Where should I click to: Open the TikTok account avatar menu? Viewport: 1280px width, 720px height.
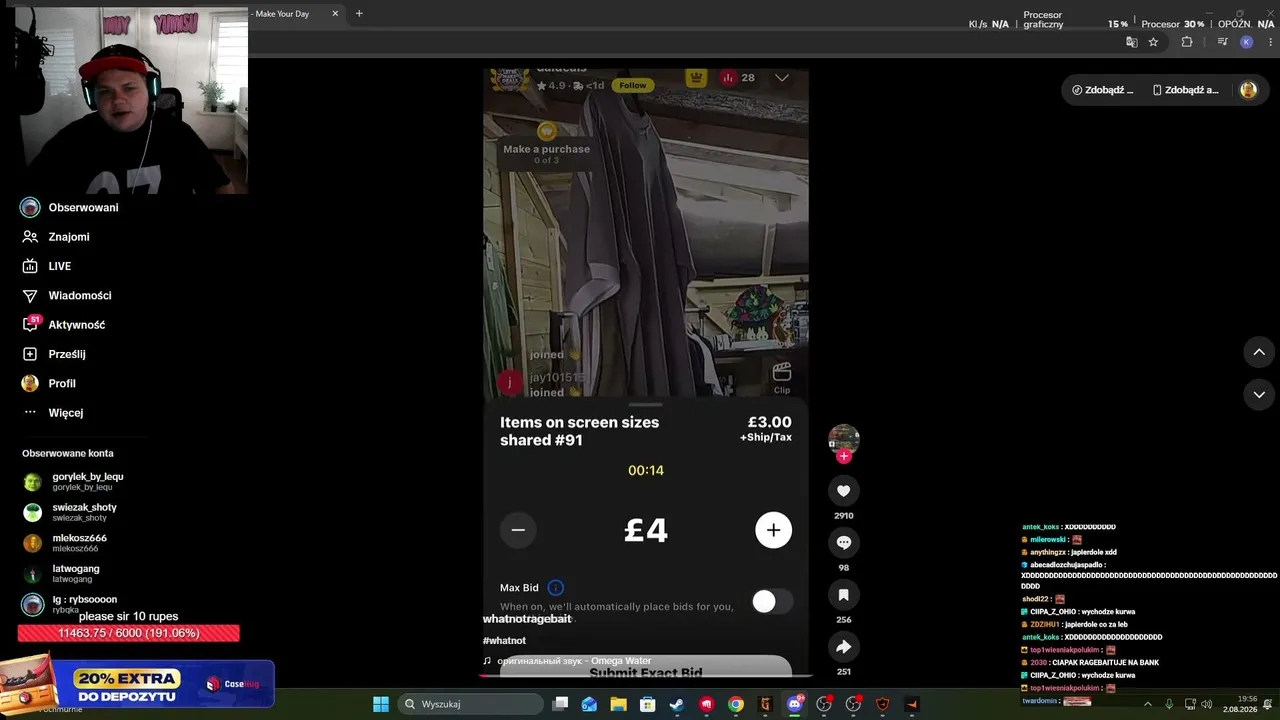pyautogui.click(x=1248, y=90)
